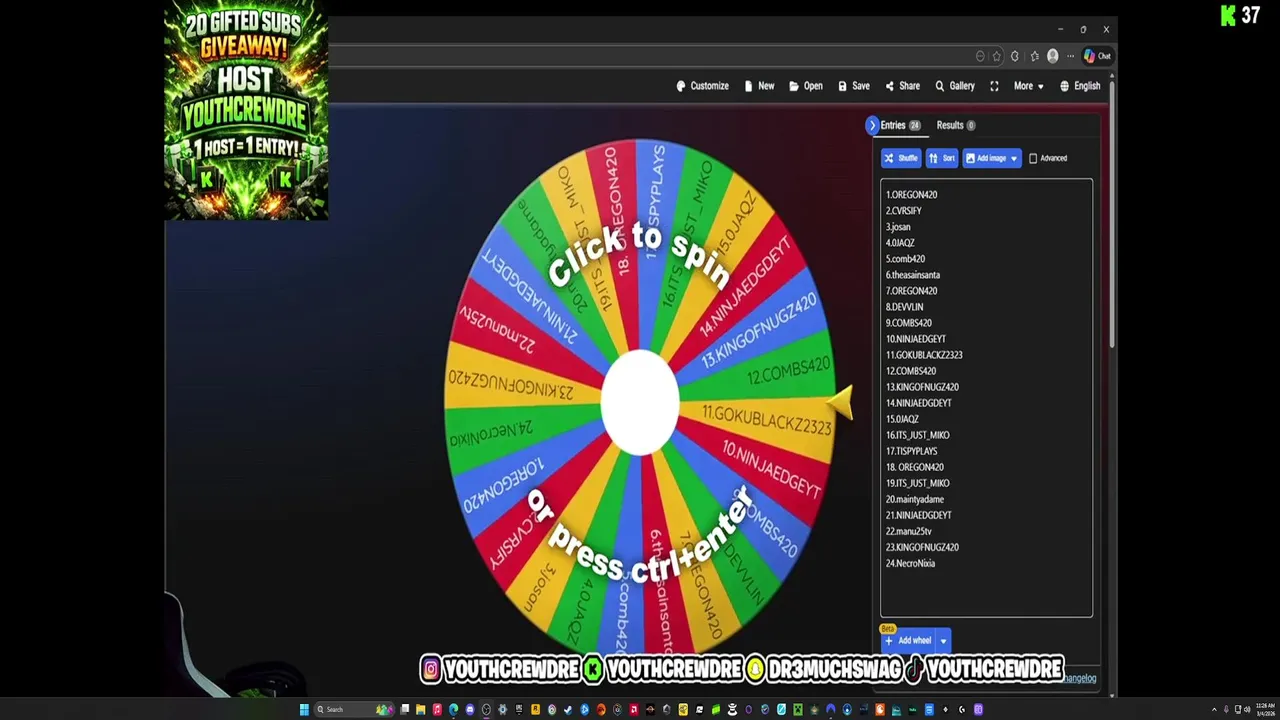1280x720 pixels.
Task: Open the Copilot Chat button
Action: pos(1097,56)
